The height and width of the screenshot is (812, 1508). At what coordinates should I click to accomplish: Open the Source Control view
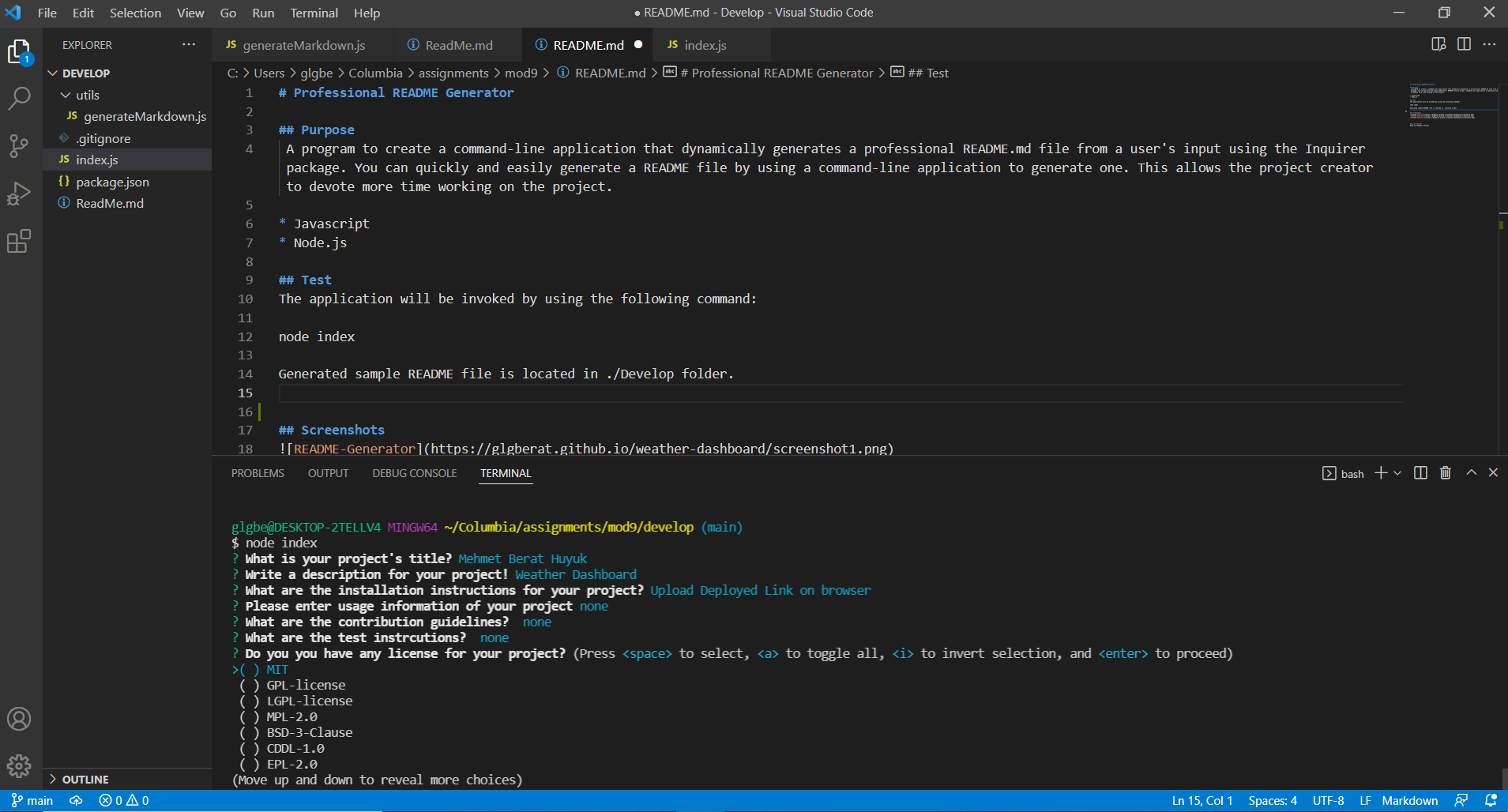click(x=19, y=146)
